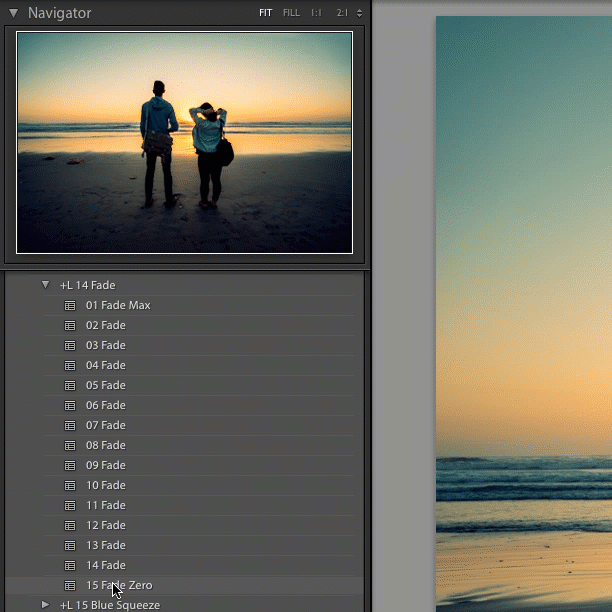Image resolution: width=612 pixels, height=612 pixels.
Task: Click the preset icon beside 15 Fade Zero
Action: [x=70, y=585]
